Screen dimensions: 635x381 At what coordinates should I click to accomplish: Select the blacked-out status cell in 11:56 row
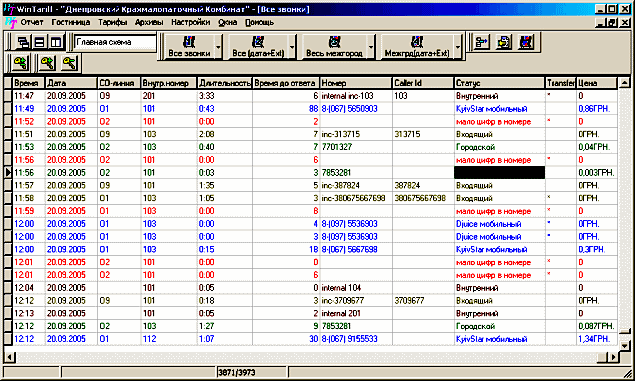click(499, 172)
